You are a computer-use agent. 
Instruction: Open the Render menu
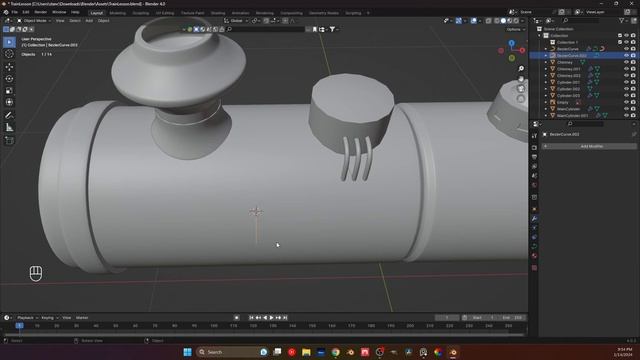pos(40,12)
